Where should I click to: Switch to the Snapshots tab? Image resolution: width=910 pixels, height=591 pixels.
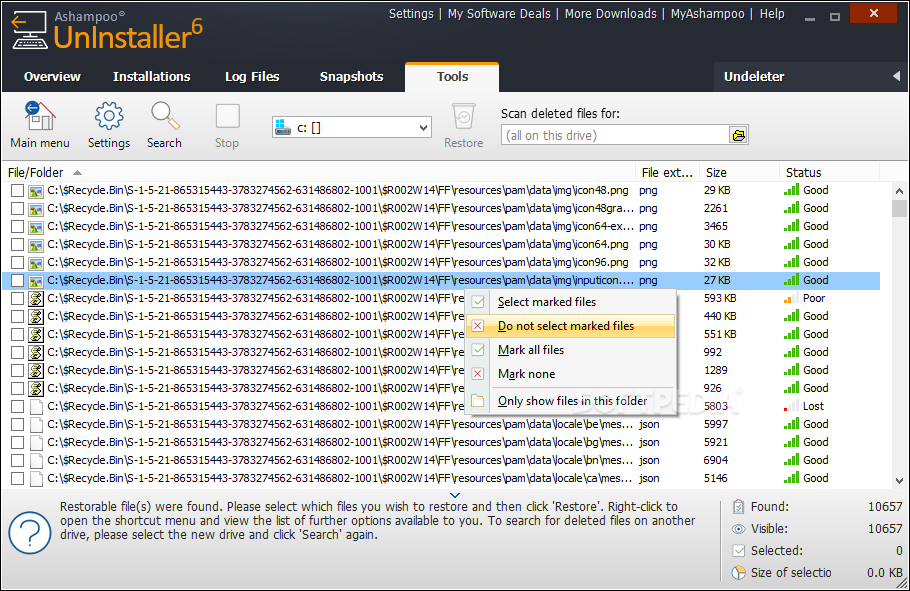352,77
